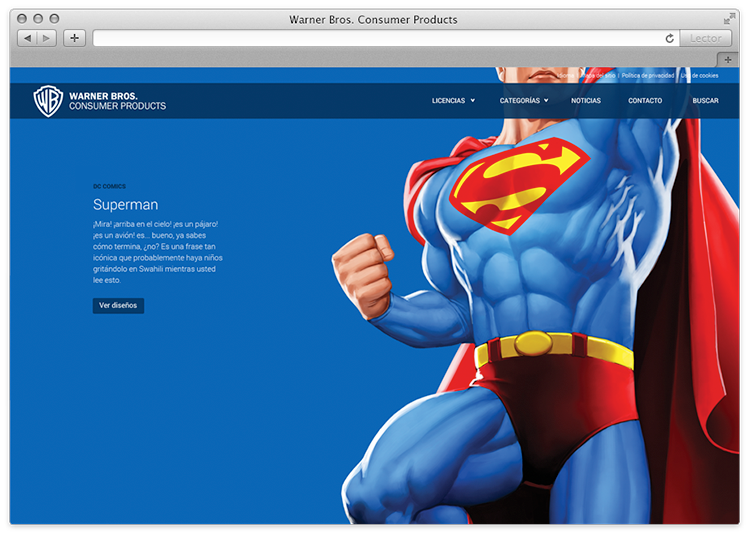
Task: Enter fullscreen using the window corner arrows
Action: [x=729, y=19]
